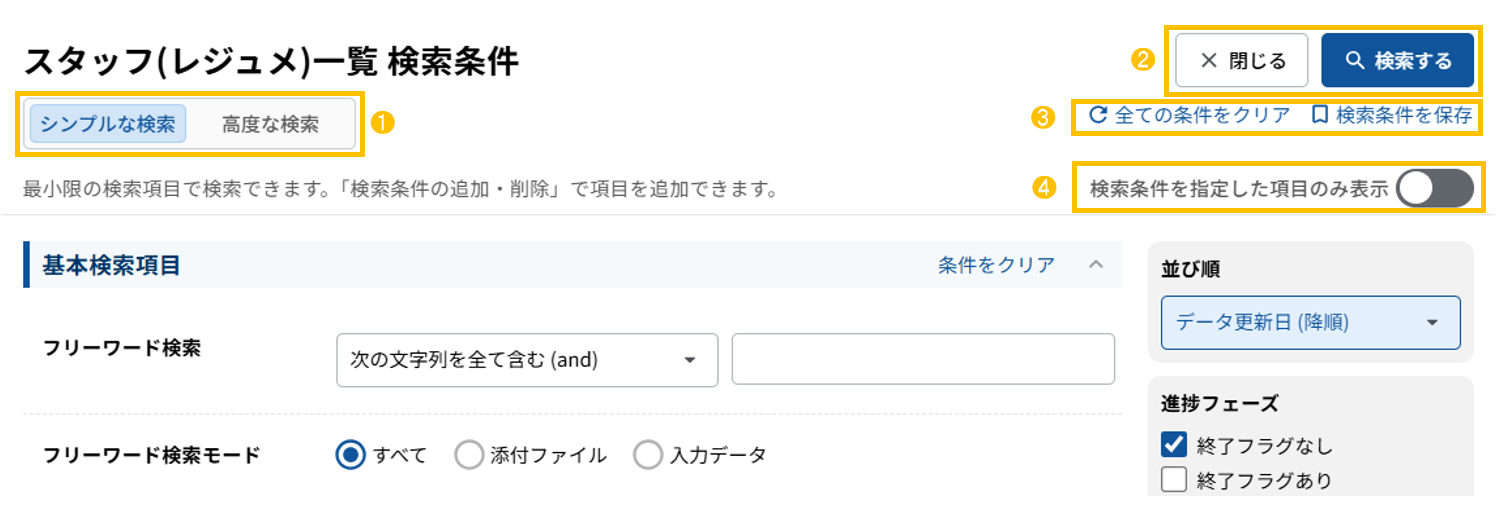Select the 添付ファイル radio option

point(469,456)
